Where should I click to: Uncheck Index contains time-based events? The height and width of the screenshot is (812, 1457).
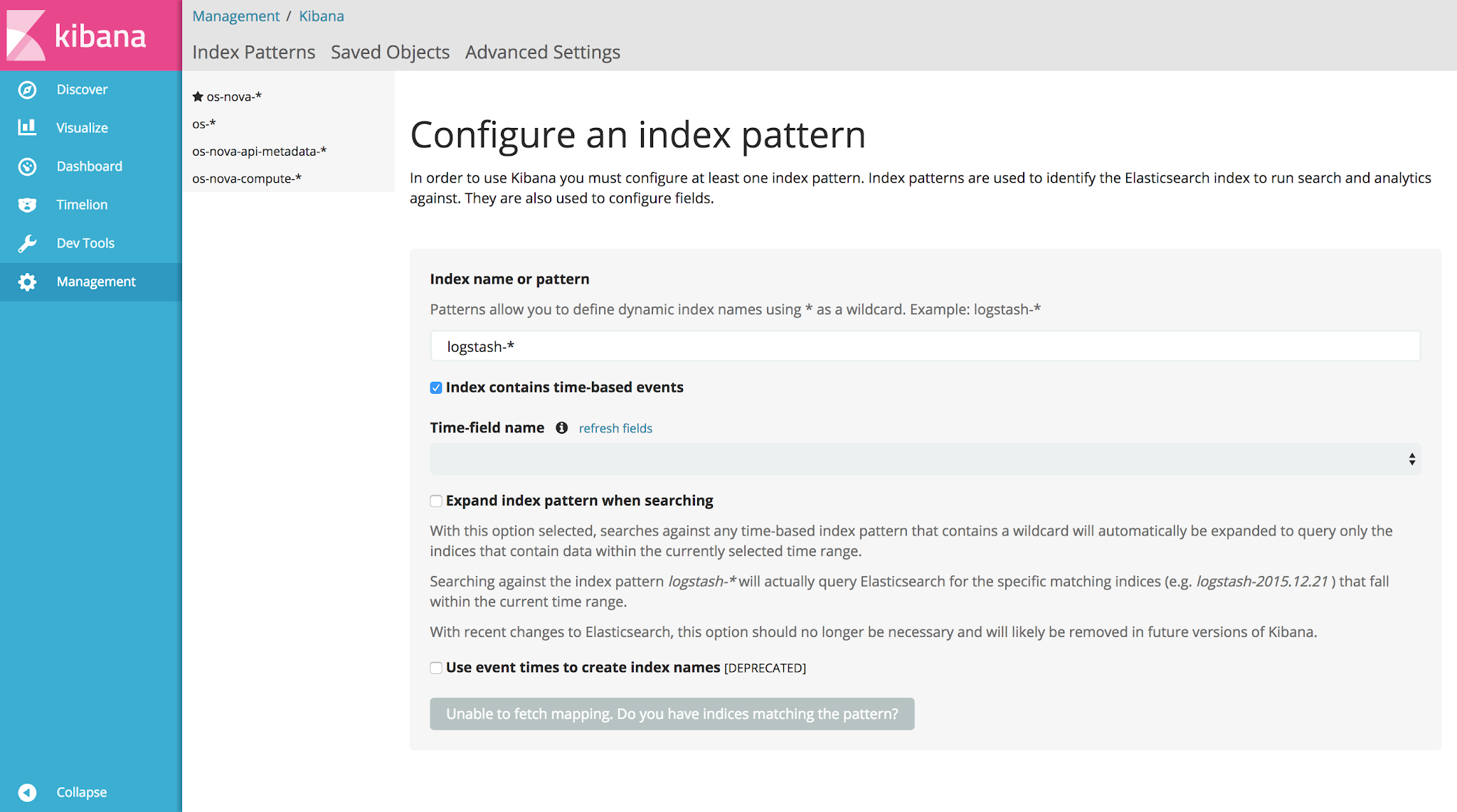tap(436, 388)
